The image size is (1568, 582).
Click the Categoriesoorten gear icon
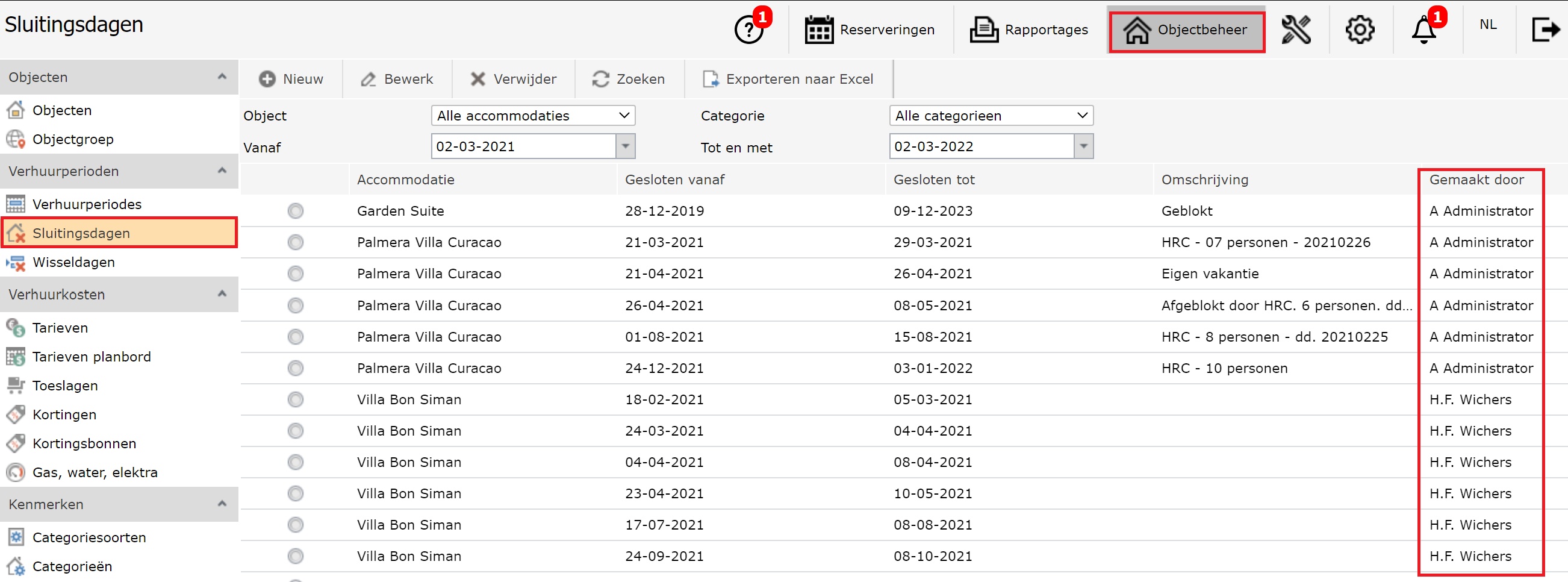coord(16,537)
